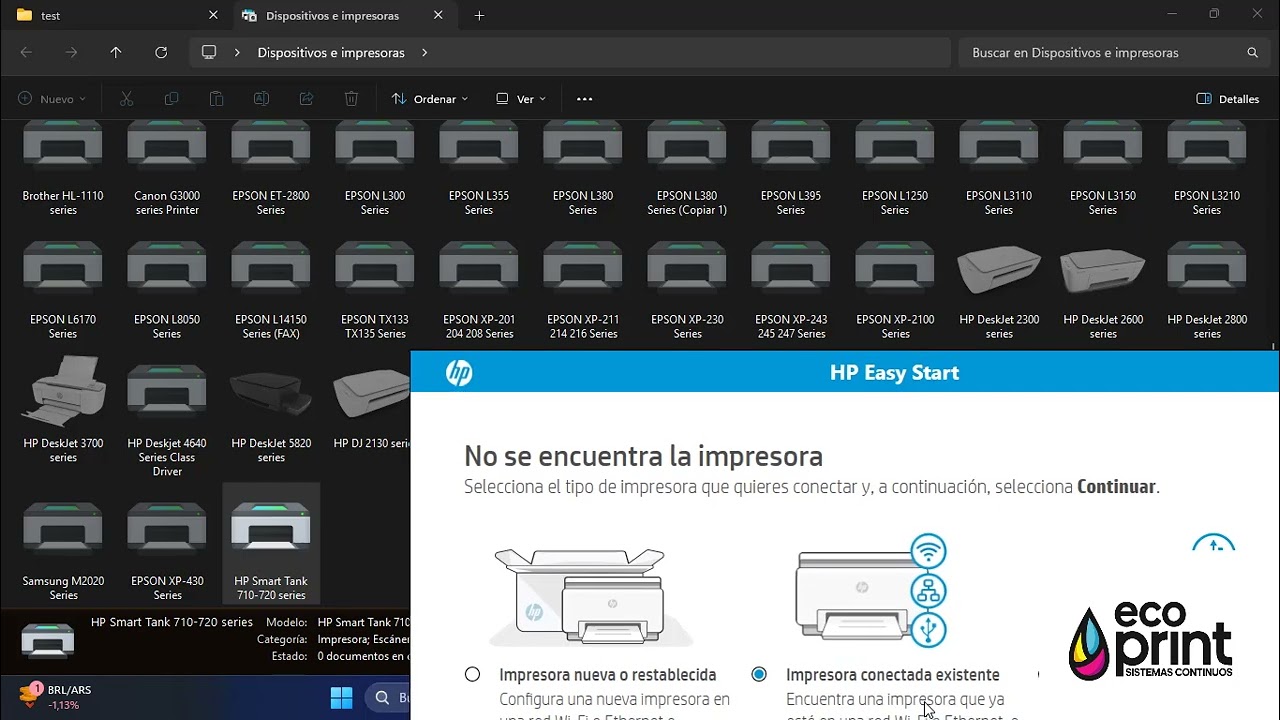
Task: Select the EPSON L3210 Series printer
Action: tap(1207, 168)
